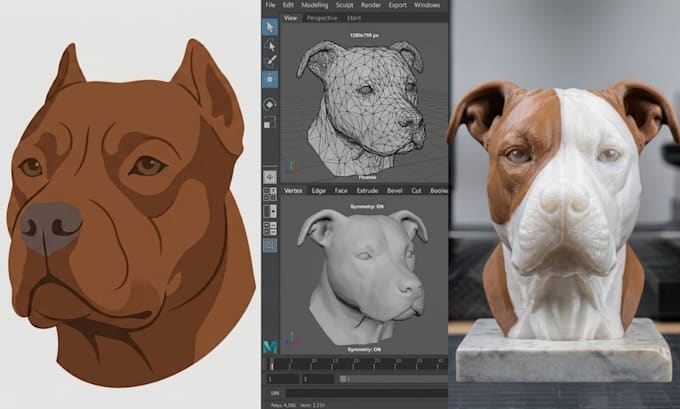Screen dimensions: 680x409
Task: Click the two-row panel layout icon
Action: [270, 228]
